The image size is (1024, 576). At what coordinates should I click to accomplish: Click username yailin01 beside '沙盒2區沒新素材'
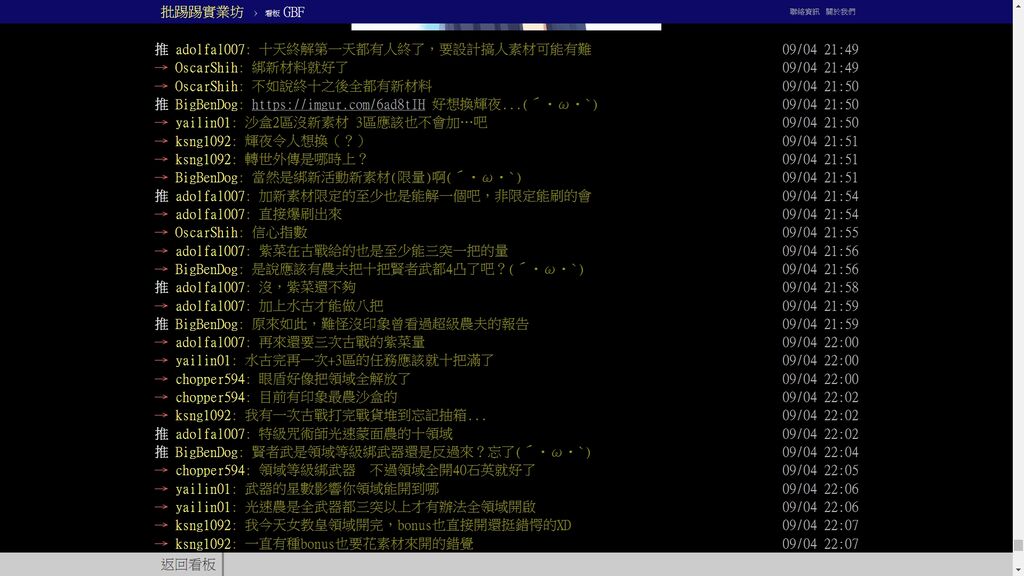[x=202, y=123]
